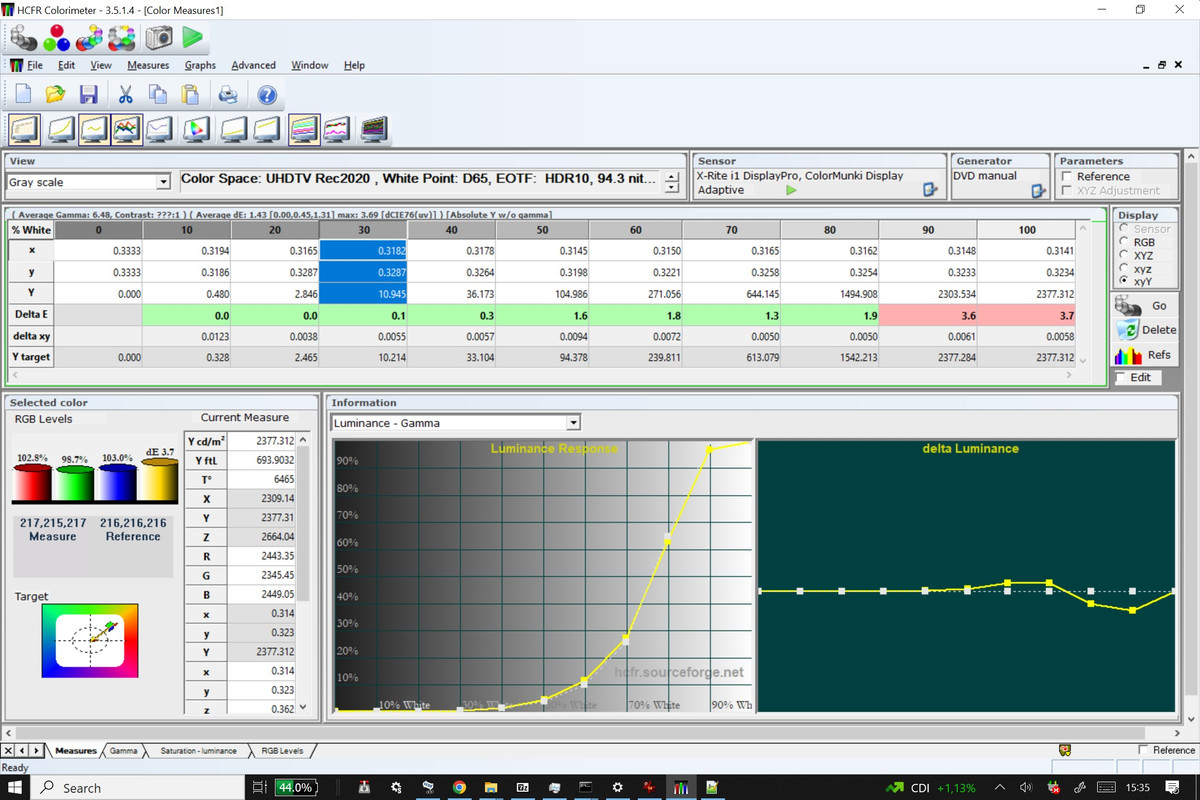Open the Measures menu
Image resolution: width=1200 pixels, height=800 pixels.
click(x=148, y=65)
